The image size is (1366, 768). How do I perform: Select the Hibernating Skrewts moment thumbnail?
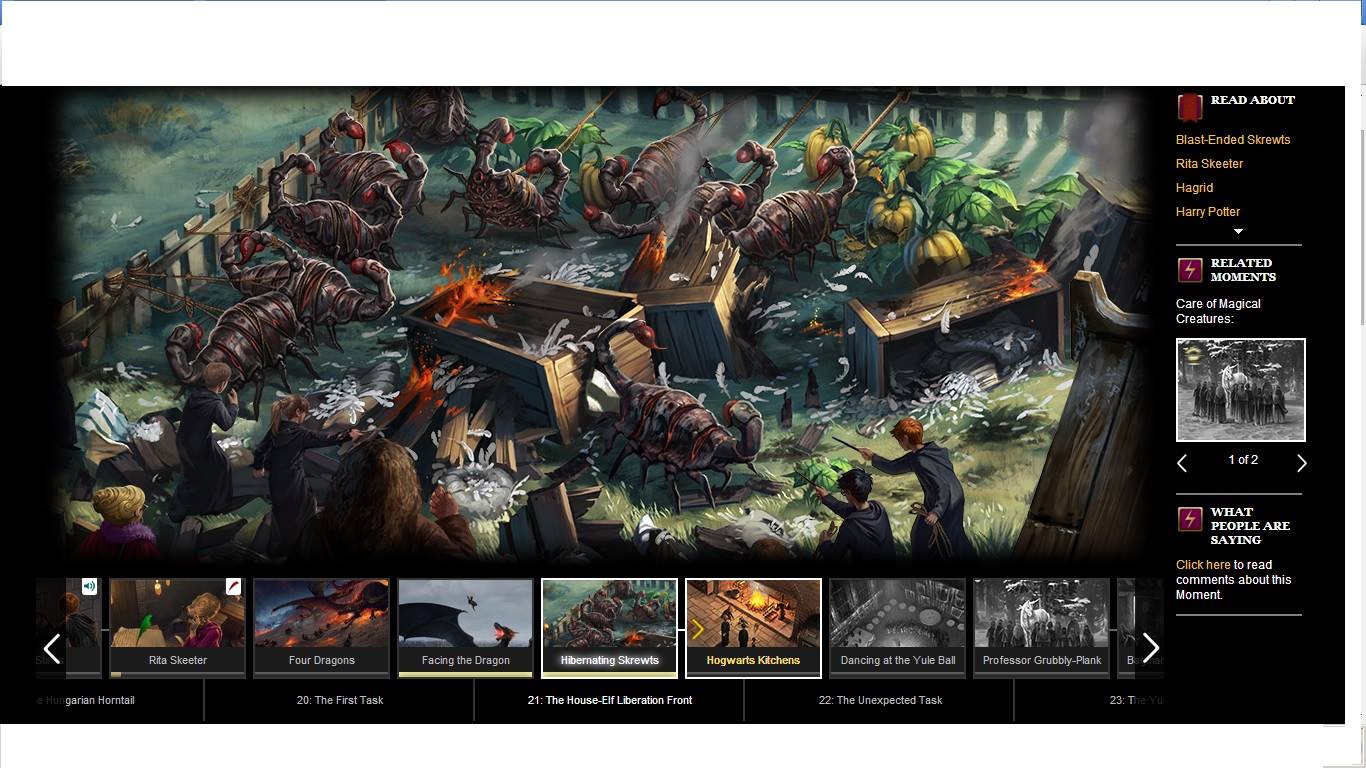click(x=610, y=628)
